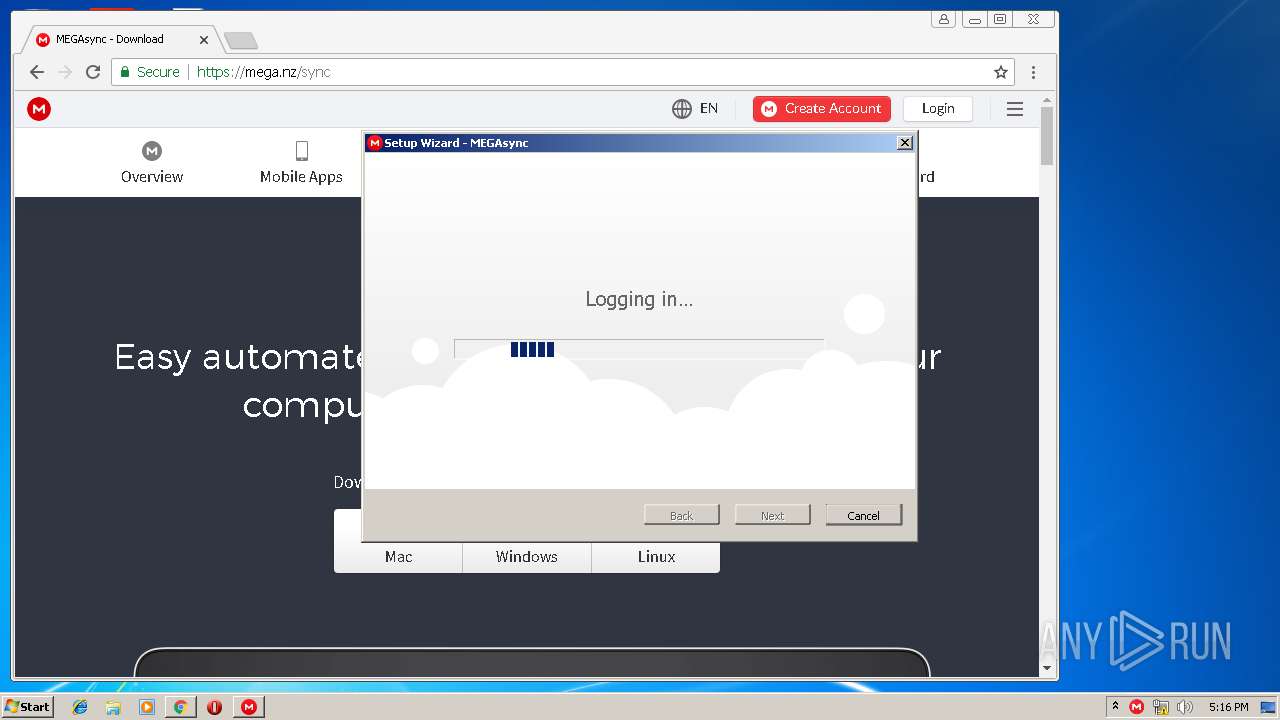Select the Linux download option
Image resolution: width=1280 pixels, height=720 pixels.
click(656, 557)
